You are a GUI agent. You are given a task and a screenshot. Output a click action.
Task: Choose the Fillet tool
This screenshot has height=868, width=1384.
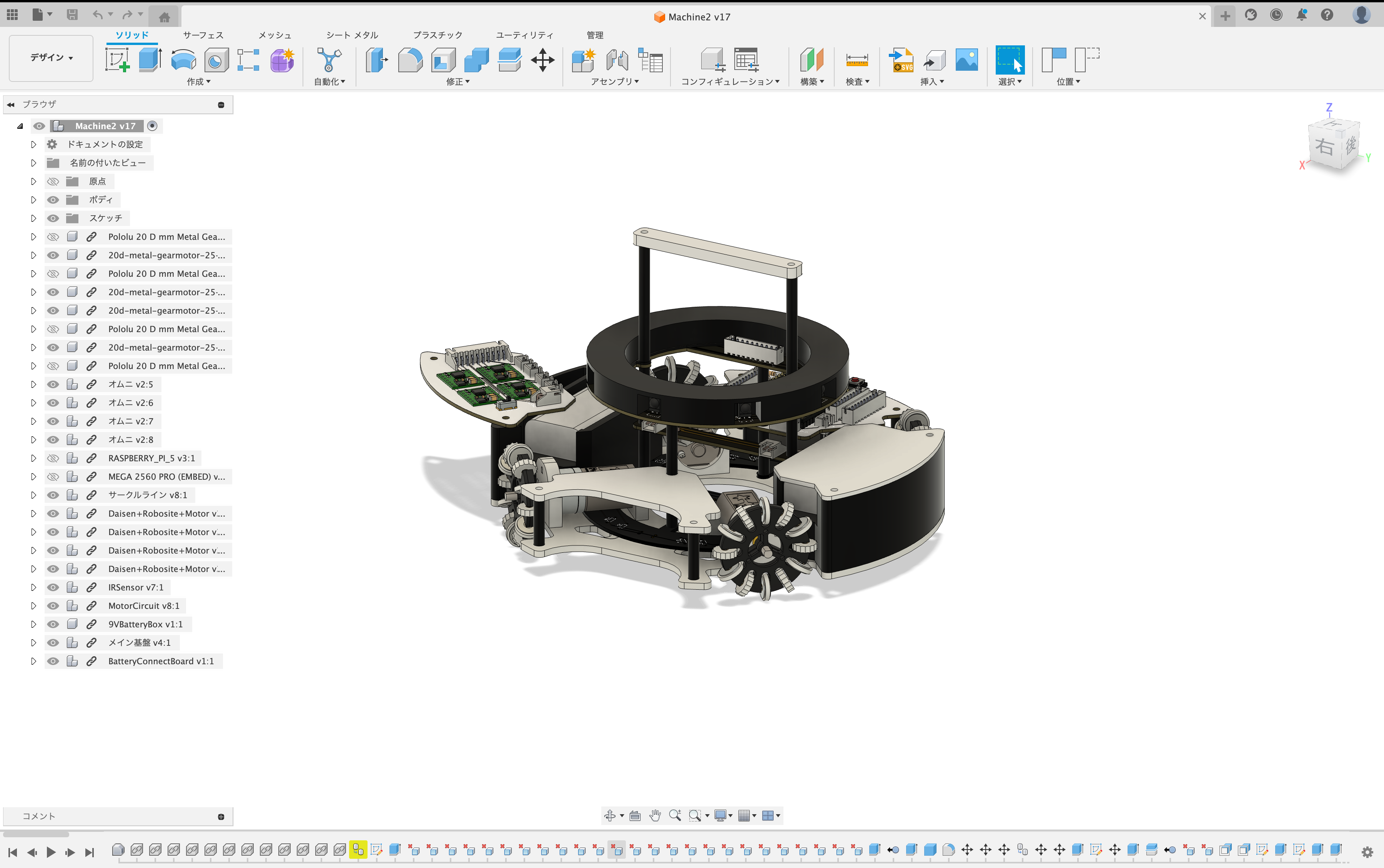click(410, 60)
